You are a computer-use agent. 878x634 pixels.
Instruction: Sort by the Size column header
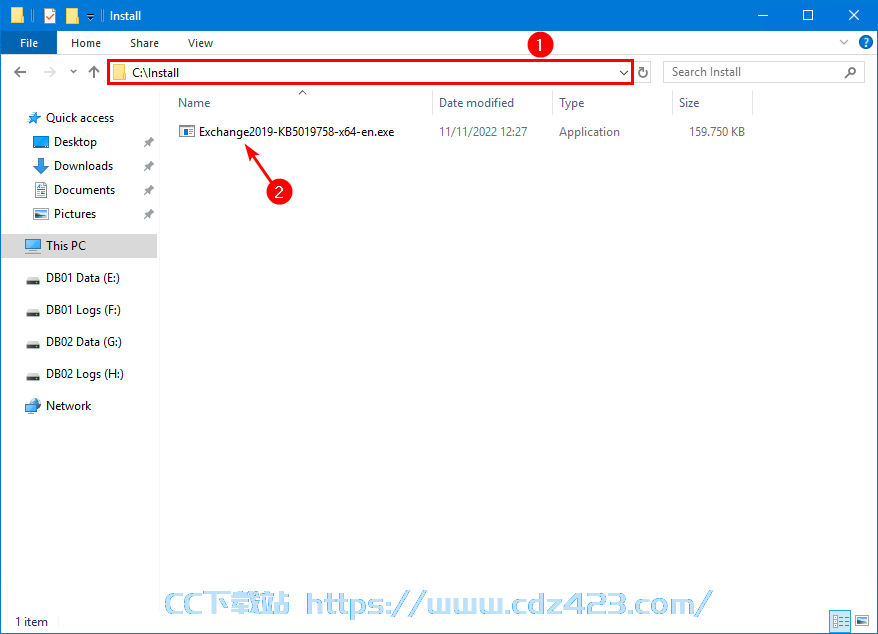pos(689,103)
